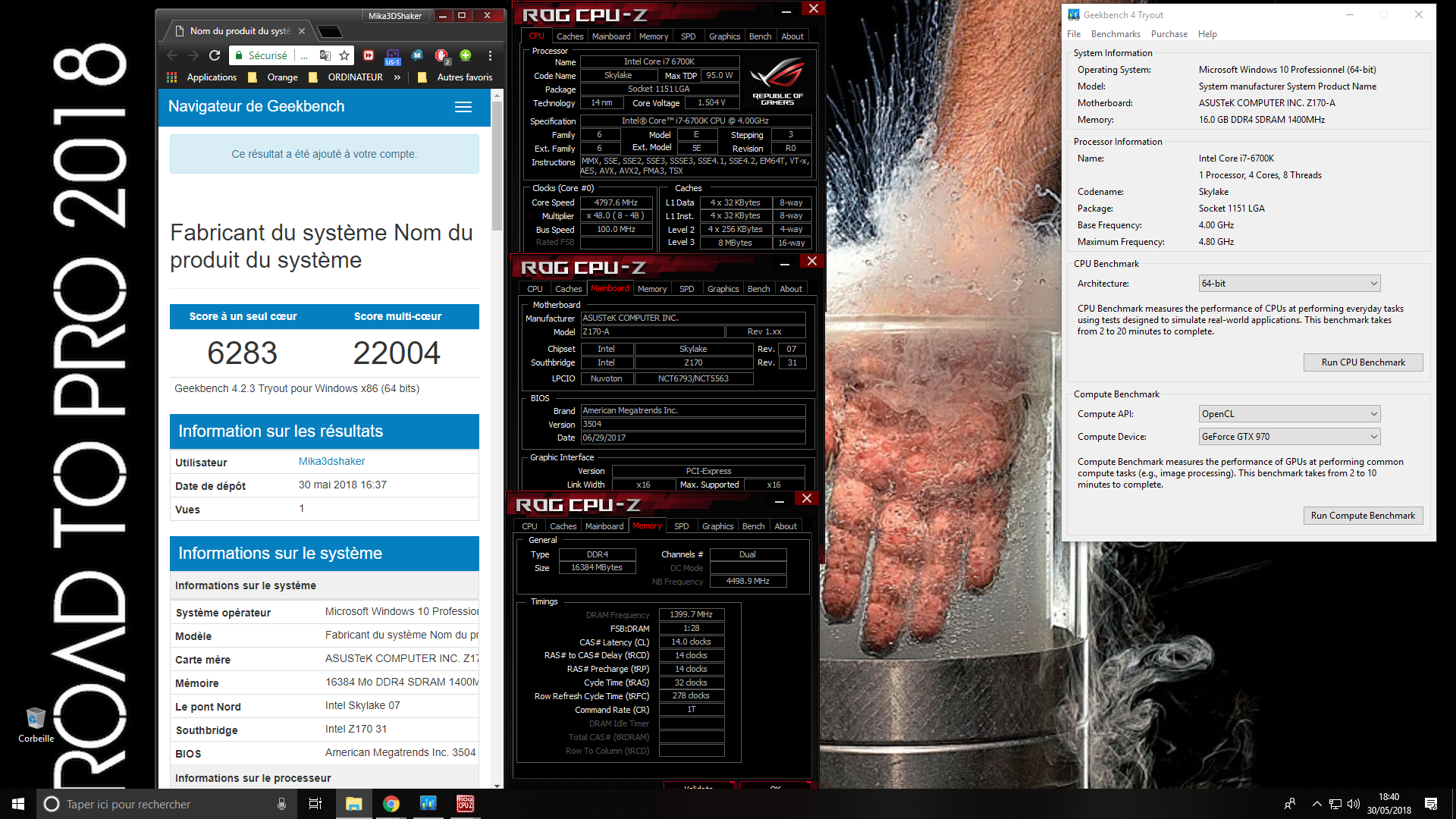The height and width of the screenshot is (819, 1456).
Task: Open the Windows Start menu
Action: (x=18, y=804)
